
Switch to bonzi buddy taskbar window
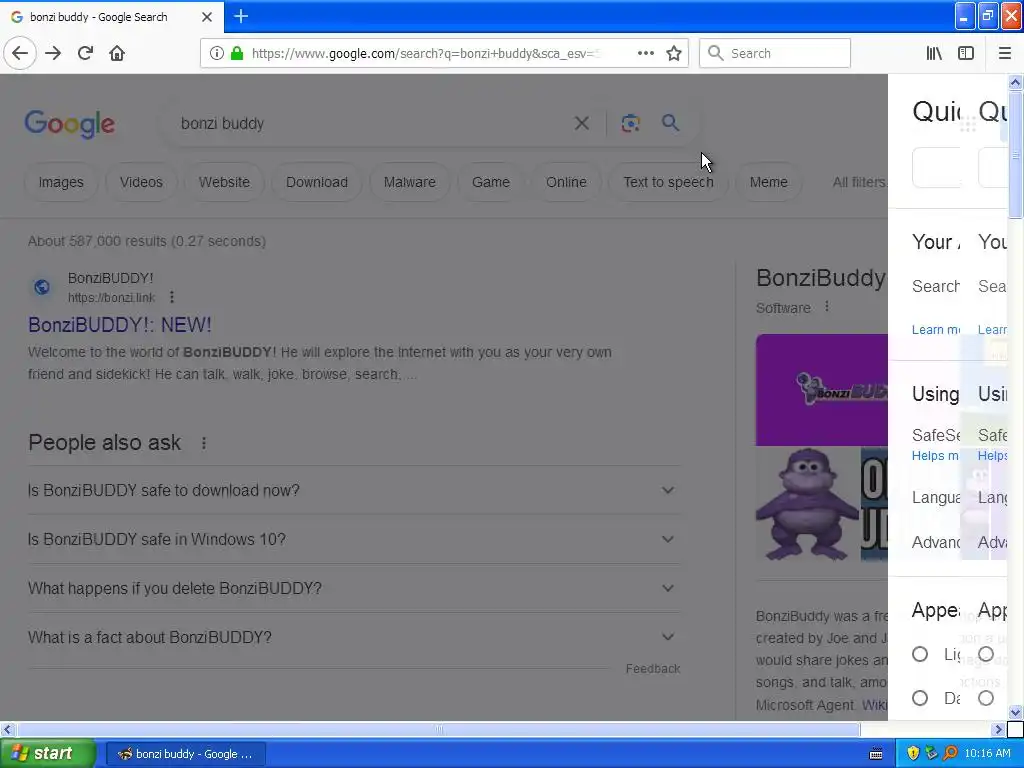pyautogui.click(x=186, y=754)
